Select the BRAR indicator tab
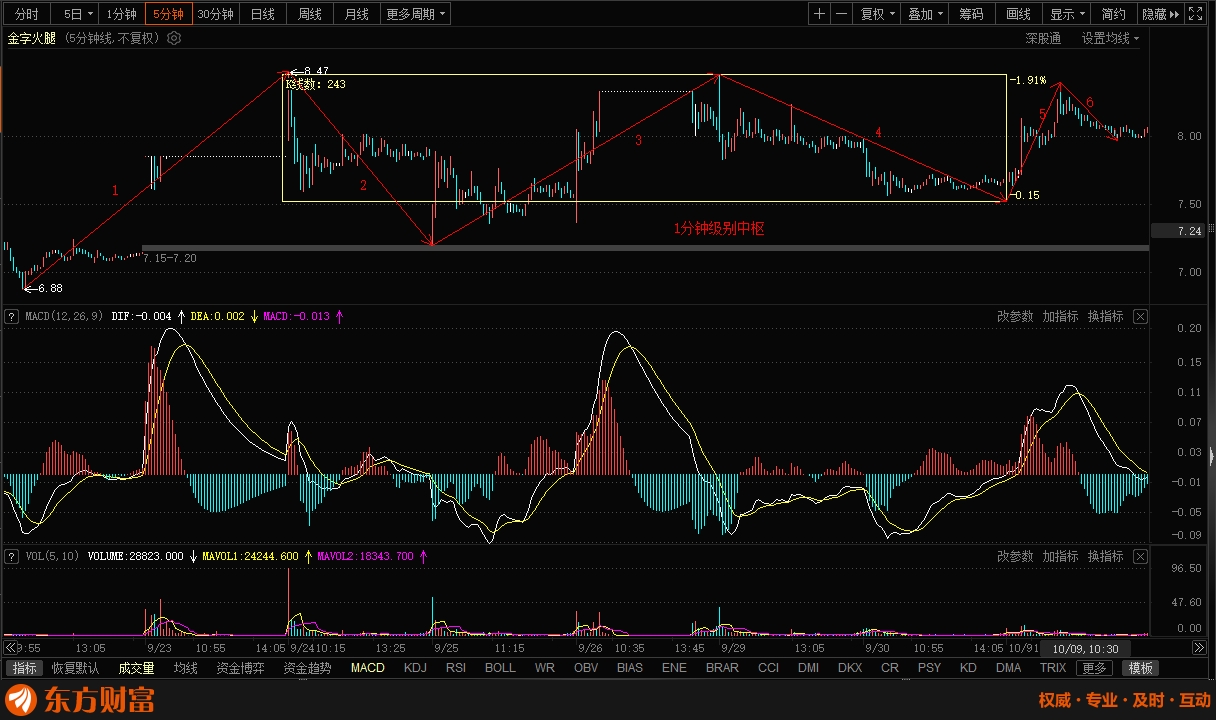Viewport: 1216px width, 720px height. 722,668
